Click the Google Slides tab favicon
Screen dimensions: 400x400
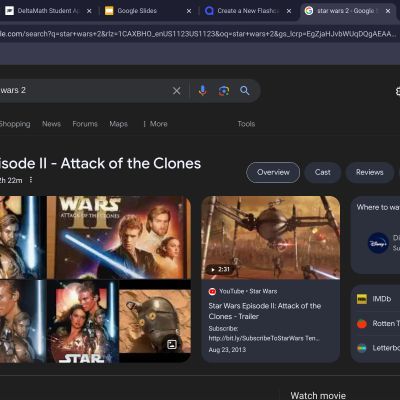pos(109,11)
